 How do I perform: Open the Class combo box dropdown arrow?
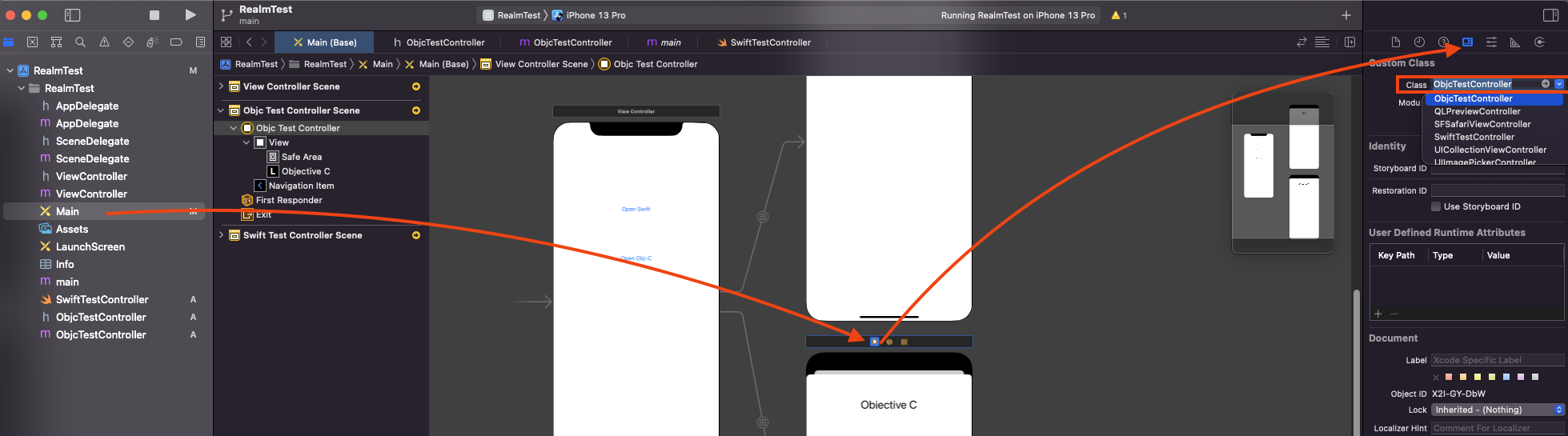(1559, 84)
